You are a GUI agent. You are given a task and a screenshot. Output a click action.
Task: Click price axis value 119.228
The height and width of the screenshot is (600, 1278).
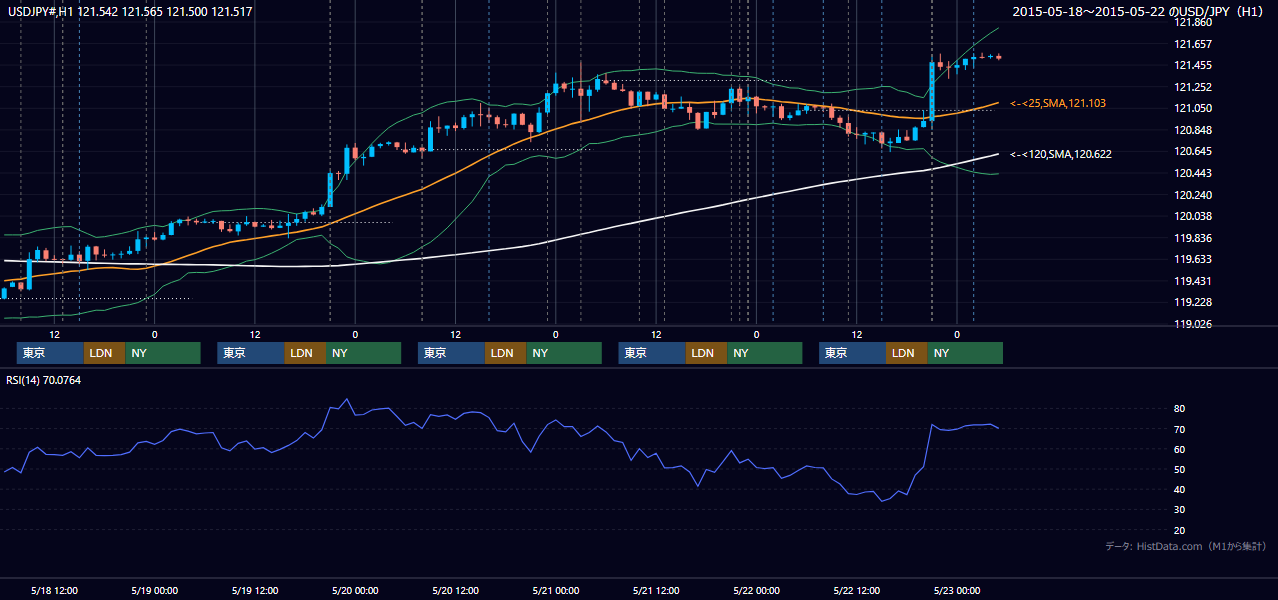[1195, 302]
